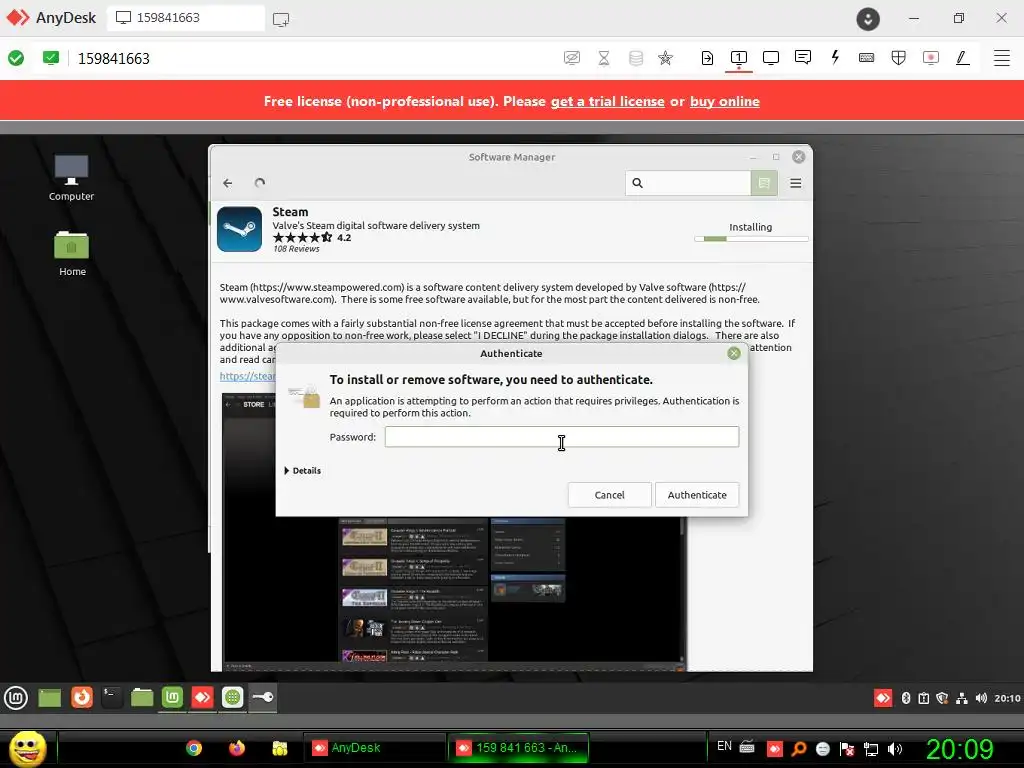
Task: Click the Steam star rating
Action: click(302, 238)
